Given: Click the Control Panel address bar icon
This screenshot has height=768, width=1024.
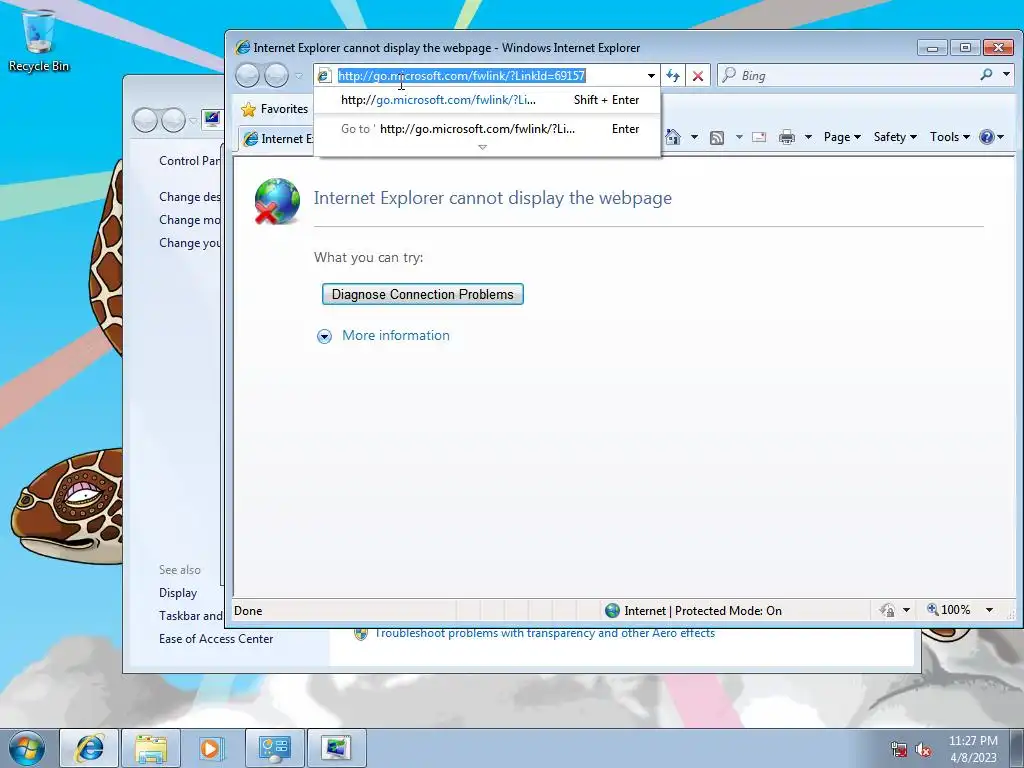Looking at the screenshot, I should coord(212,120).
